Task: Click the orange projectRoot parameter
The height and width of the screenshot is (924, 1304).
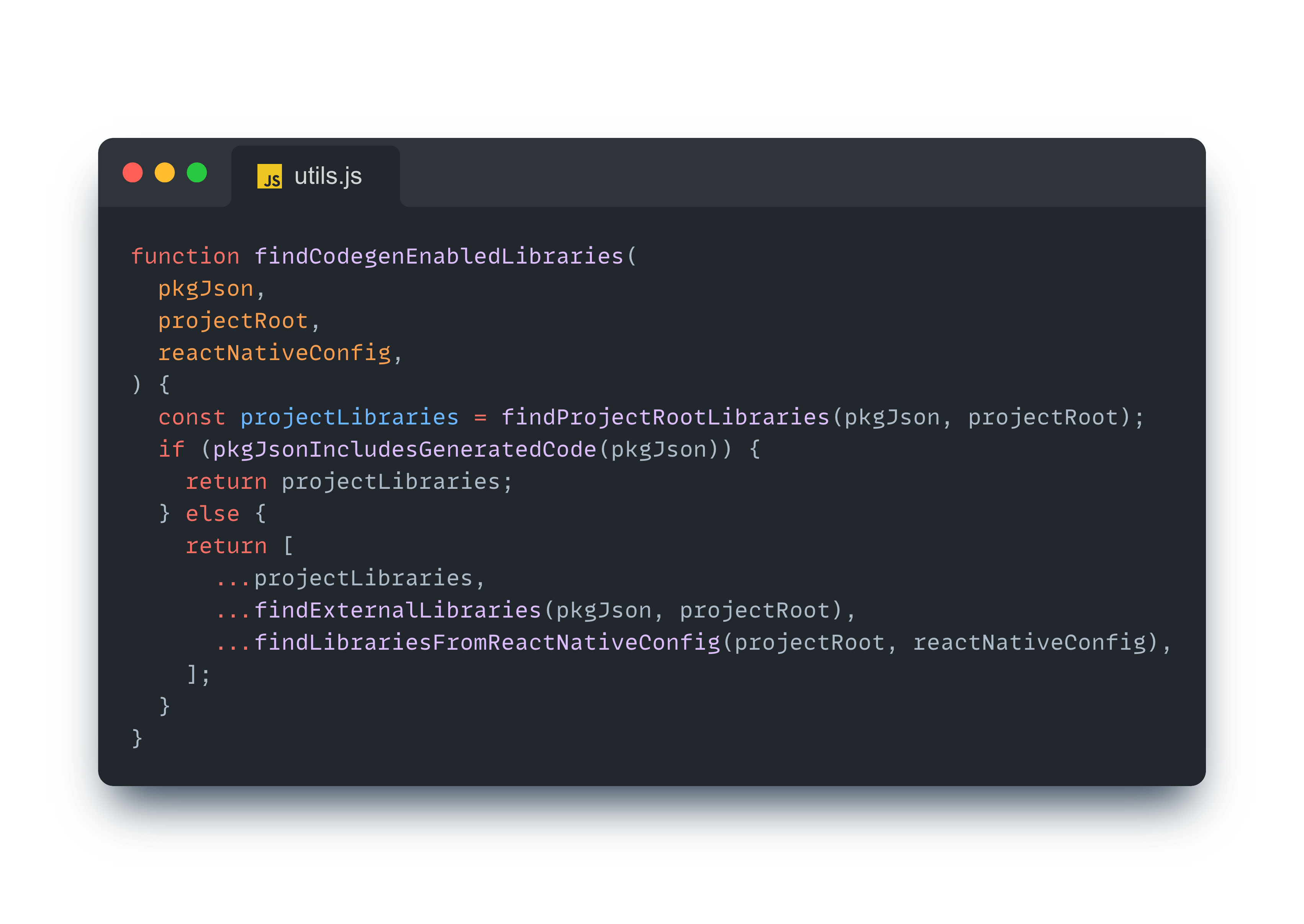Action: pyautogui.click(x=233, y=321)
